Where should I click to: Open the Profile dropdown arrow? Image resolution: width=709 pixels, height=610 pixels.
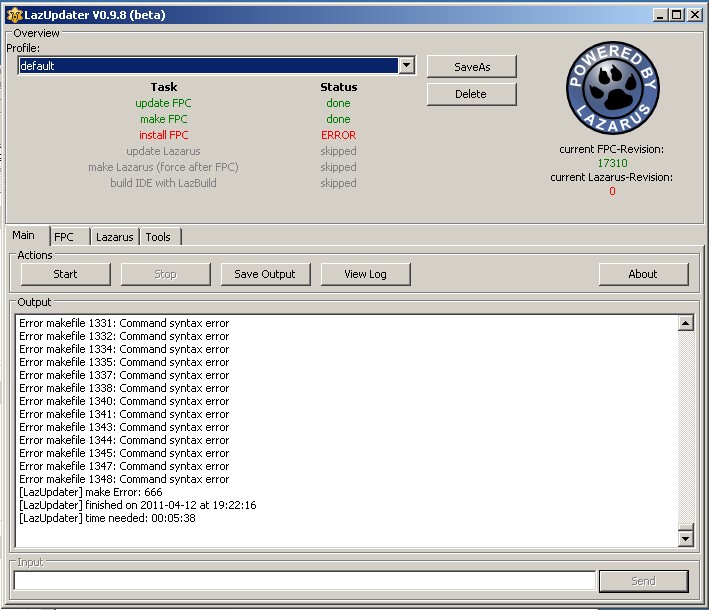pyautogui.click(x=406, y=66)
